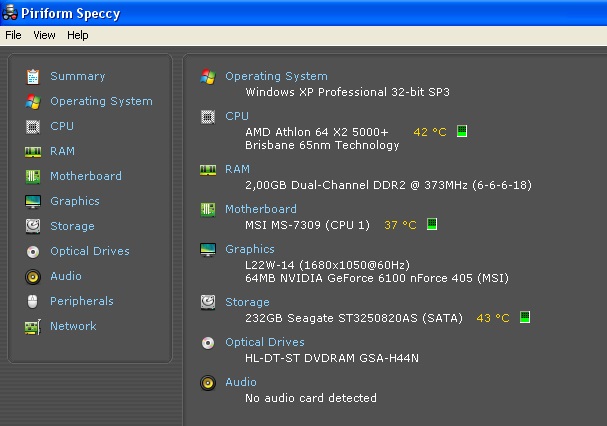Click the Motherboard icon in sidebar
This screenshot has height=426, width=607.
point(33,177)
